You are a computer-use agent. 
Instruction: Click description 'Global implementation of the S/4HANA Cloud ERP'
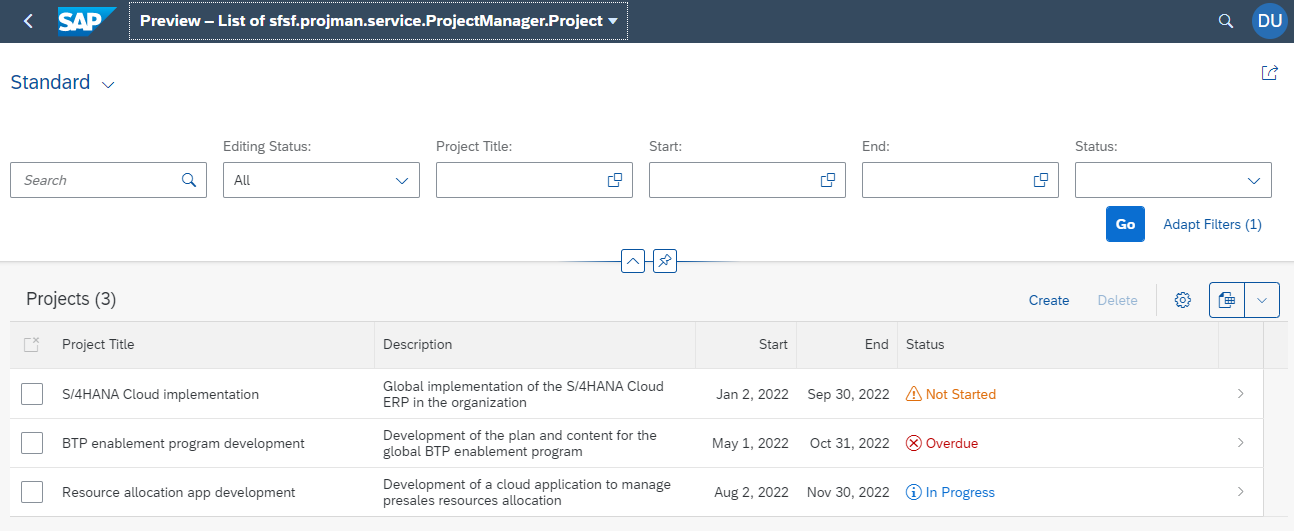coord(523,394)
